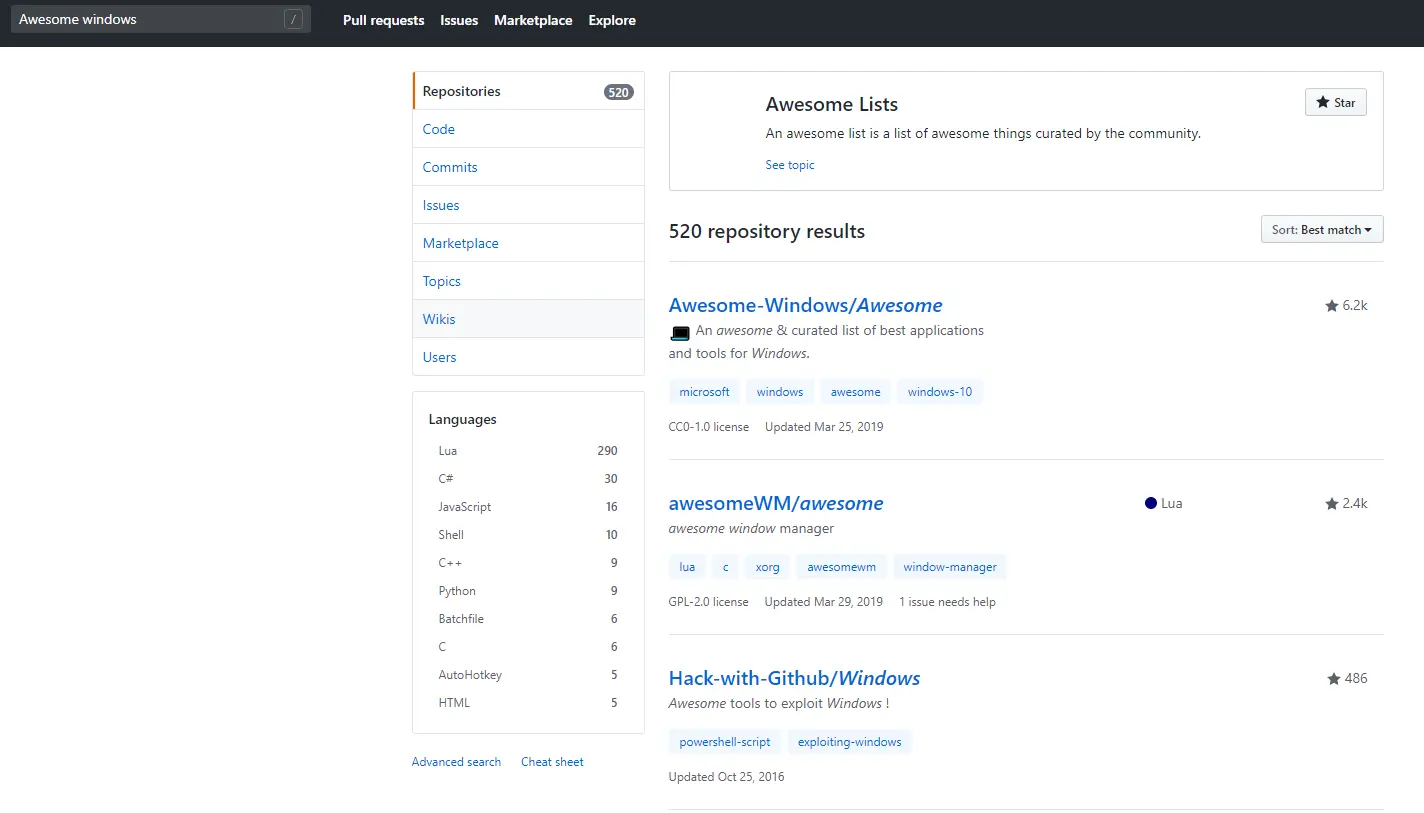This screenshot has width=1424, height=813.
Task: Show Wikis search results
Action: click(528, 319)
